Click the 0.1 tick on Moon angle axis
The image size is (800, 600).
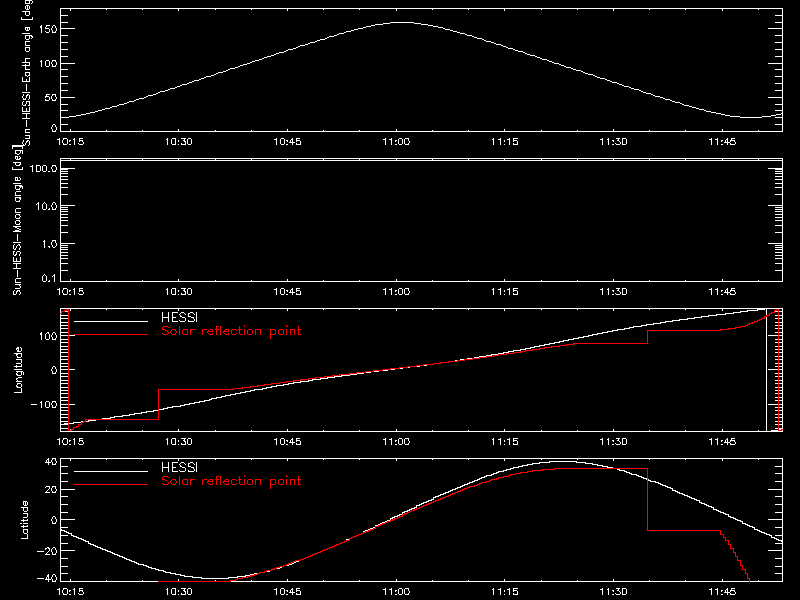click(x=49, y=278)
